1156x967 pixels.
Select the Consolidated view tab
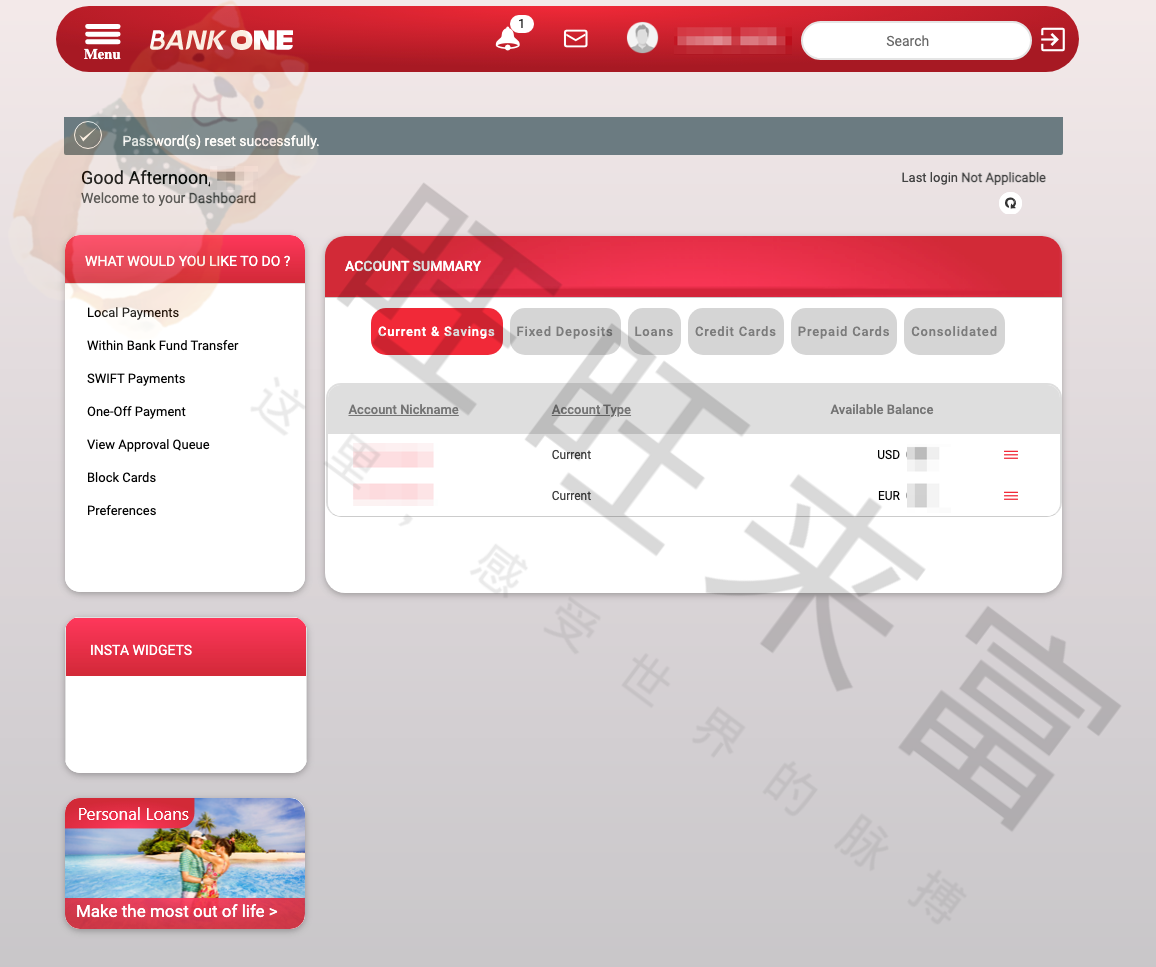pyautogui.click(x=953, y=331)
